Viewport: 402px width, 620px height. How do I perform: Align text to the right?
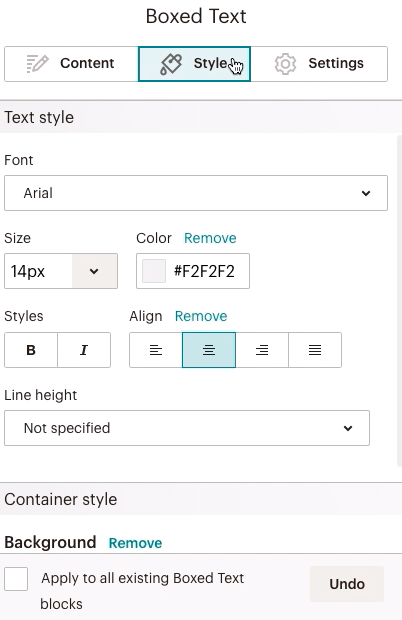coord(262,350)
